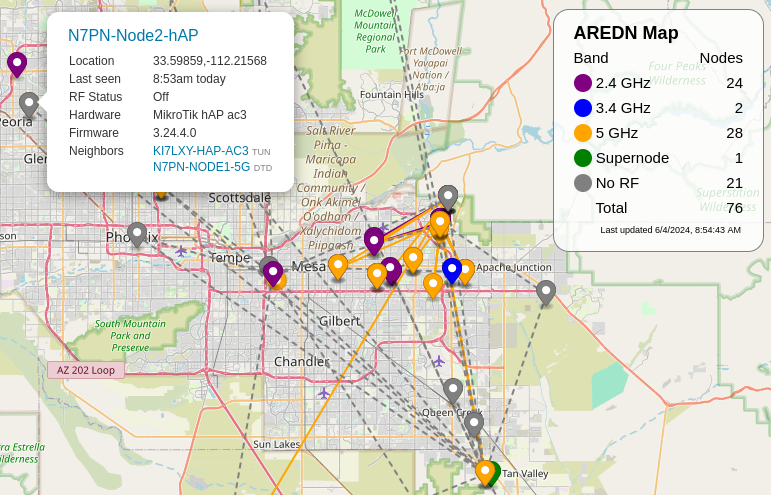Image resolution: width=771 pixels, height=495 pixels.
Task: Open neighbor KI7LXY-HAP-AC3 link
Action: click(201, 151)
